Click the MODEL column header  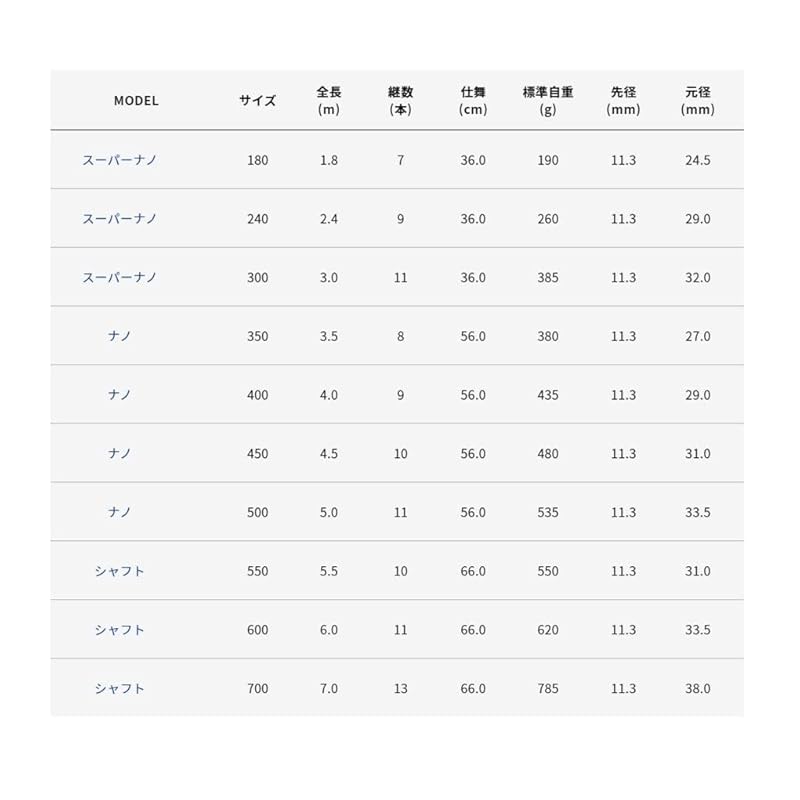coord(136,101)
